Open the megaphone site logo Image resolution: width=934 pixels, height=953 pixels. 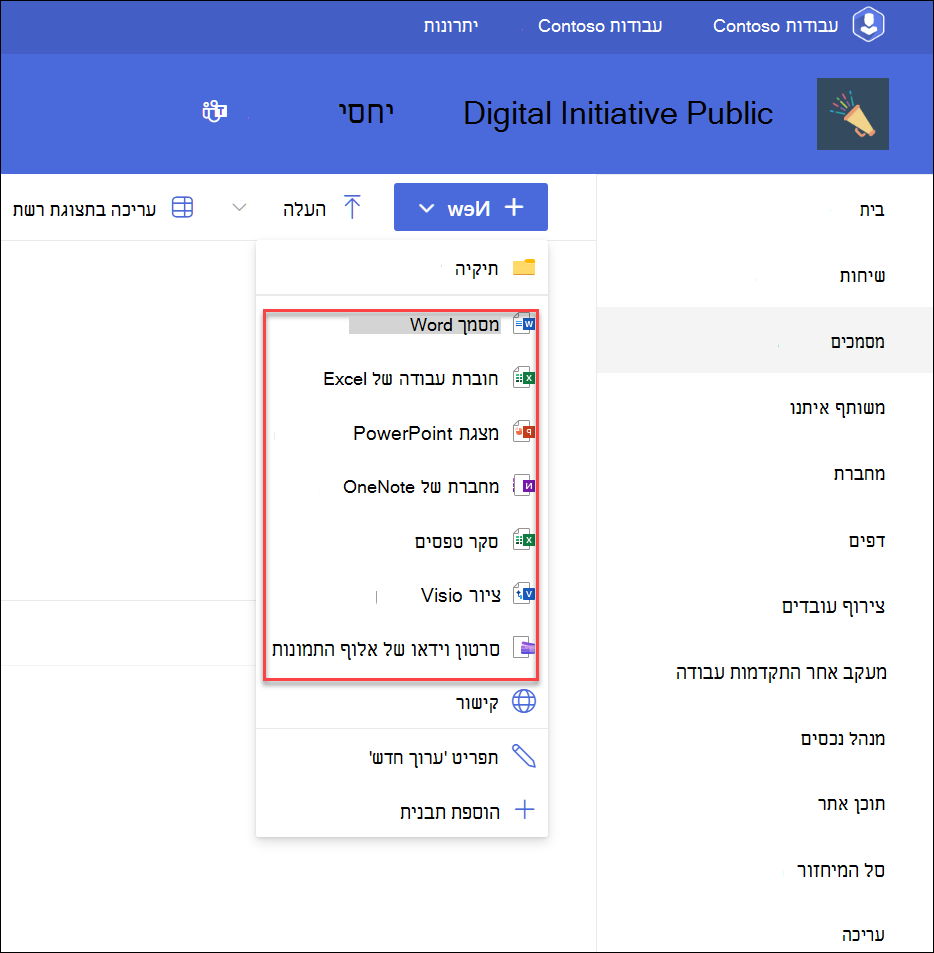pyautogui.click(x=853, y=114)
